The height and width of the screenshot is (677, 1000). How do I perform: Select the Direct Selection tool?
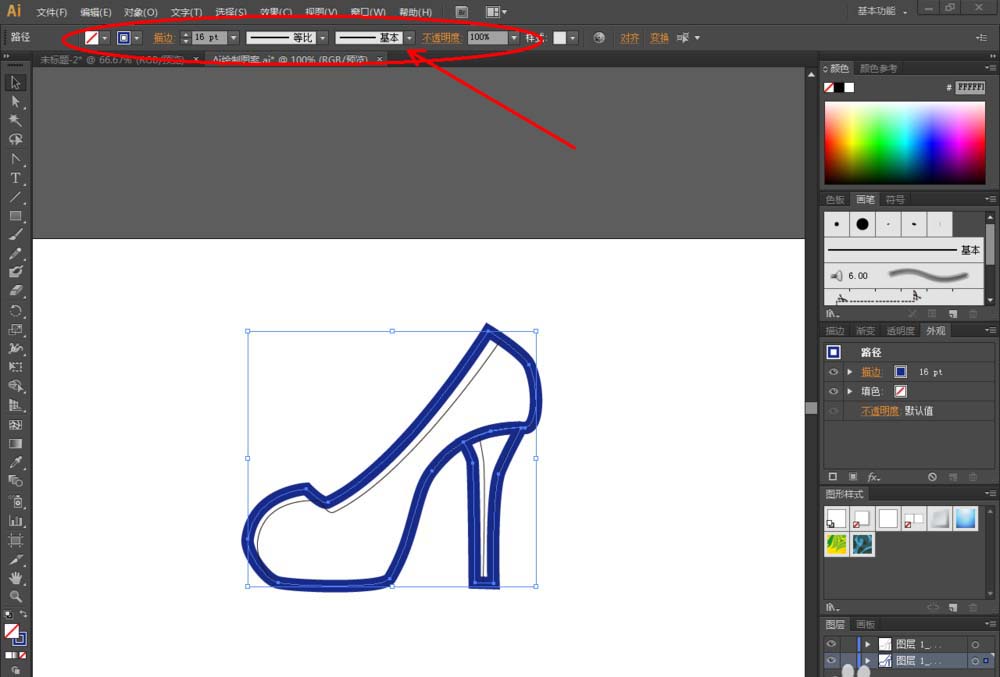[x=15, y=102]
